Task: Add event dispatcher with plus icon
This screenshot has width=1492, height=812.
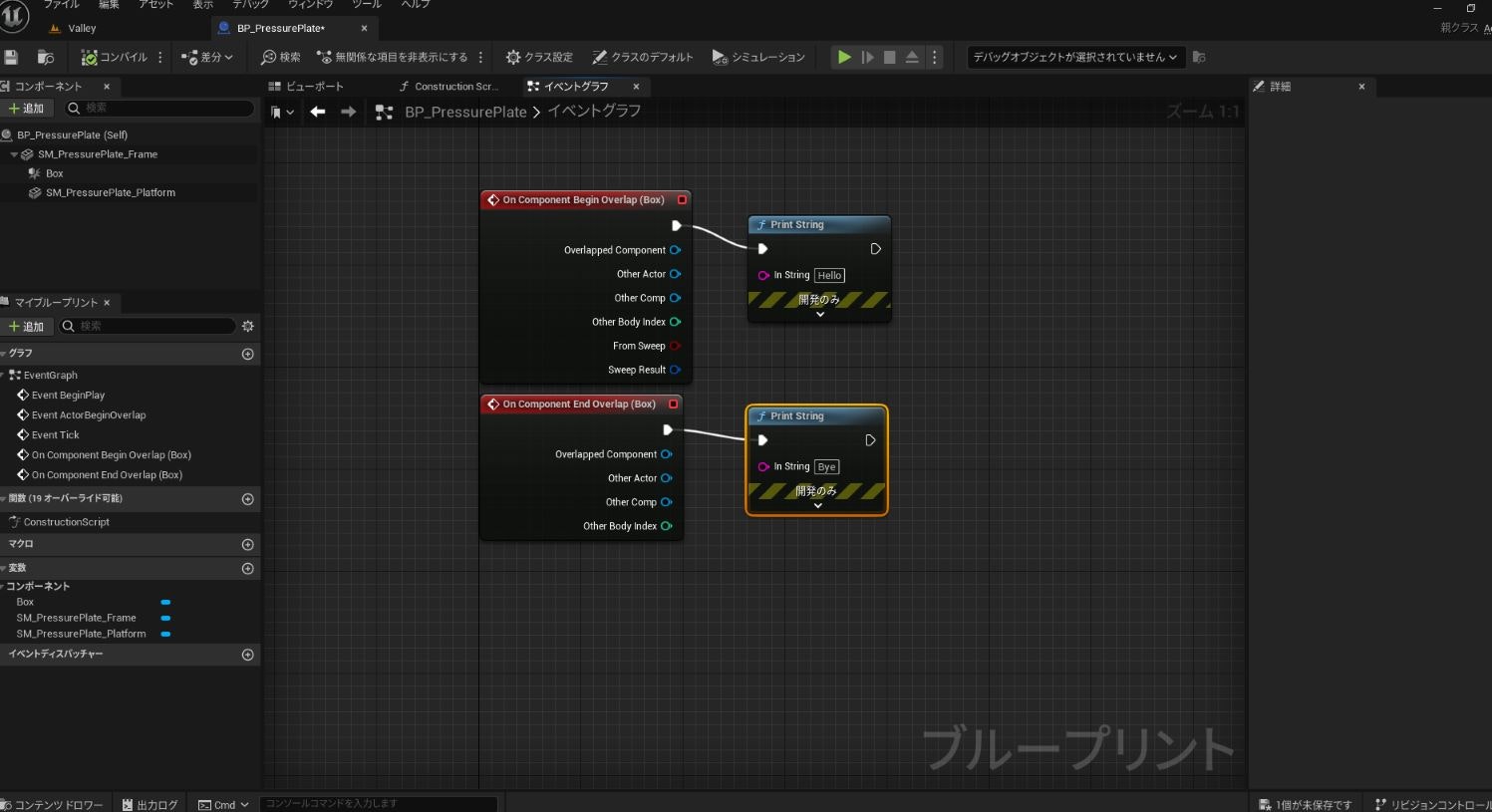Action: (248, 655)
